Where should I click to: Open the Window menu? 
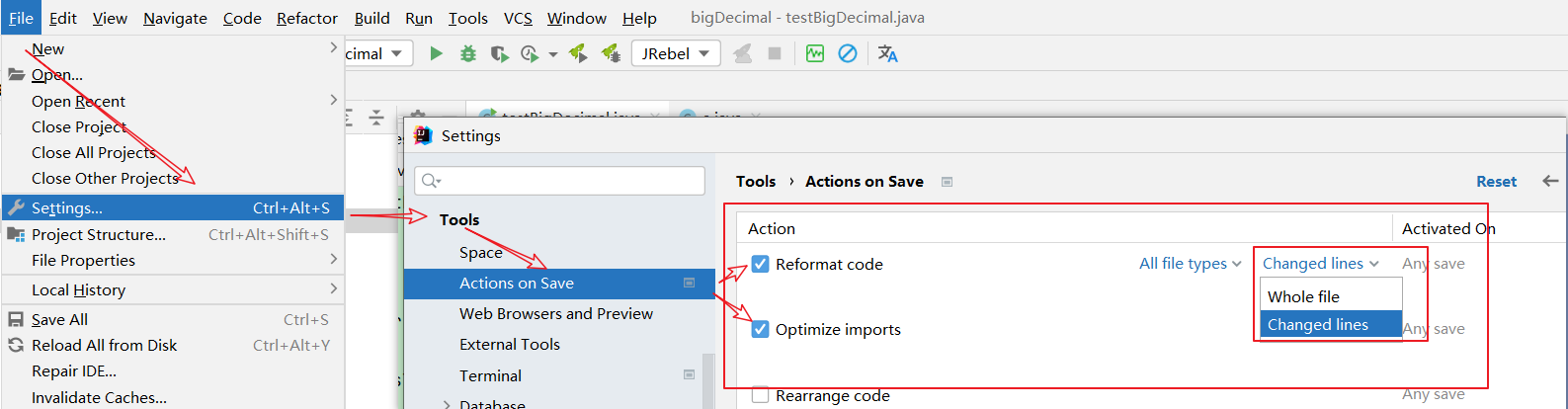tap(577, 18)
